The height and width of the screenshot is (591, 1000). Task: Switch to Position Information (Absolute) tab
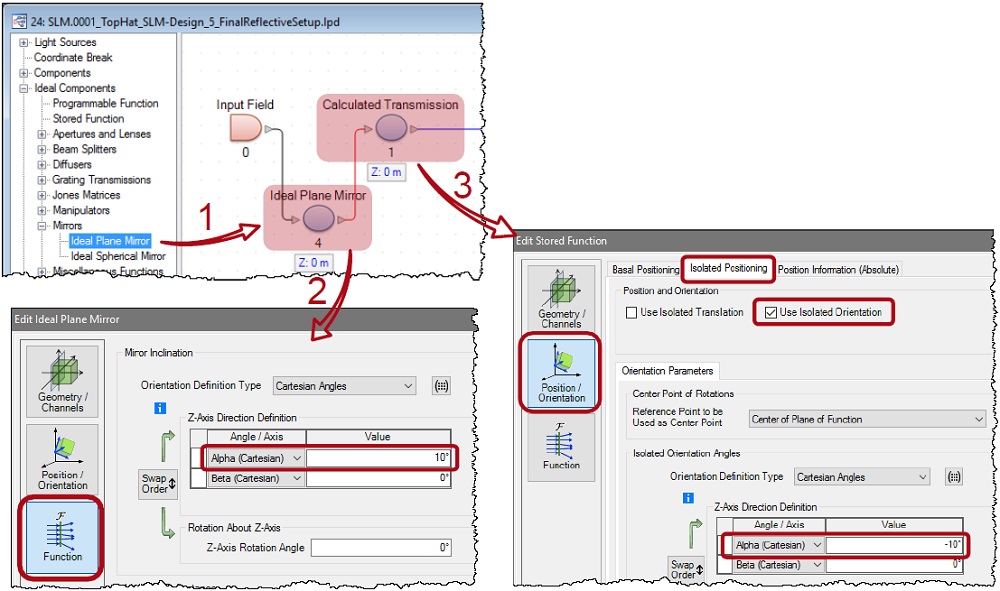[839, 269]
